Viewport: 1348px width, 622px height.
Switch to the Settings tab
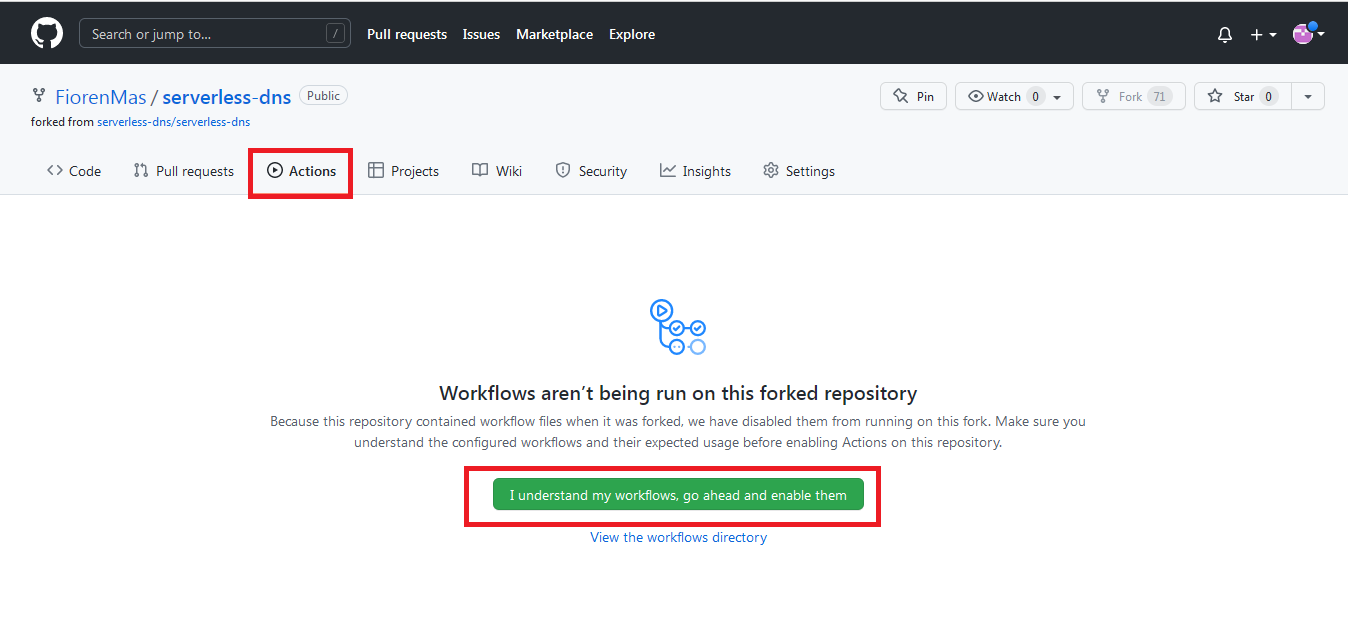(x=798, y=171)
